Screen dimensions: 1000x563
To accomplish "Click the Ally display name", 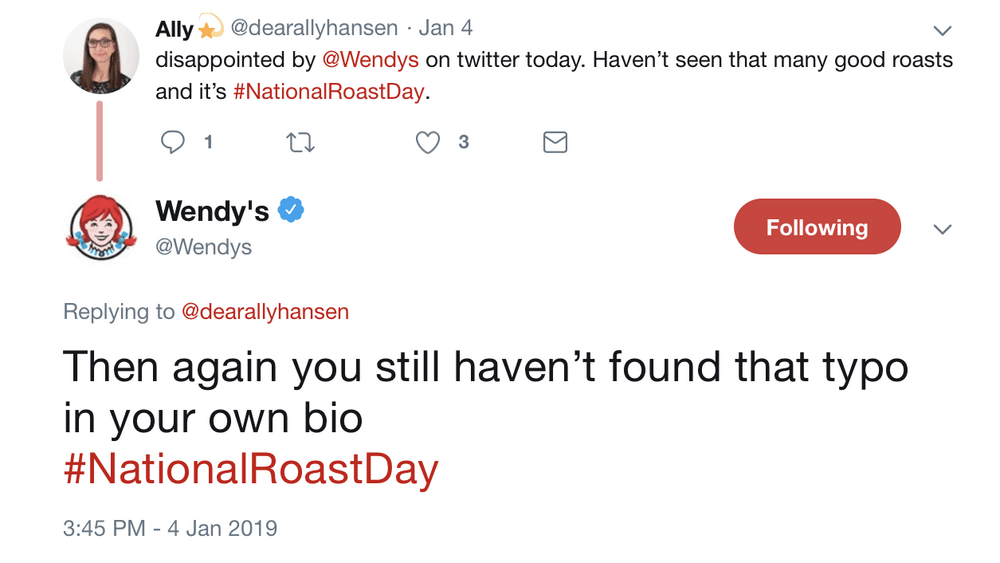I will click(x=175, y=30).
